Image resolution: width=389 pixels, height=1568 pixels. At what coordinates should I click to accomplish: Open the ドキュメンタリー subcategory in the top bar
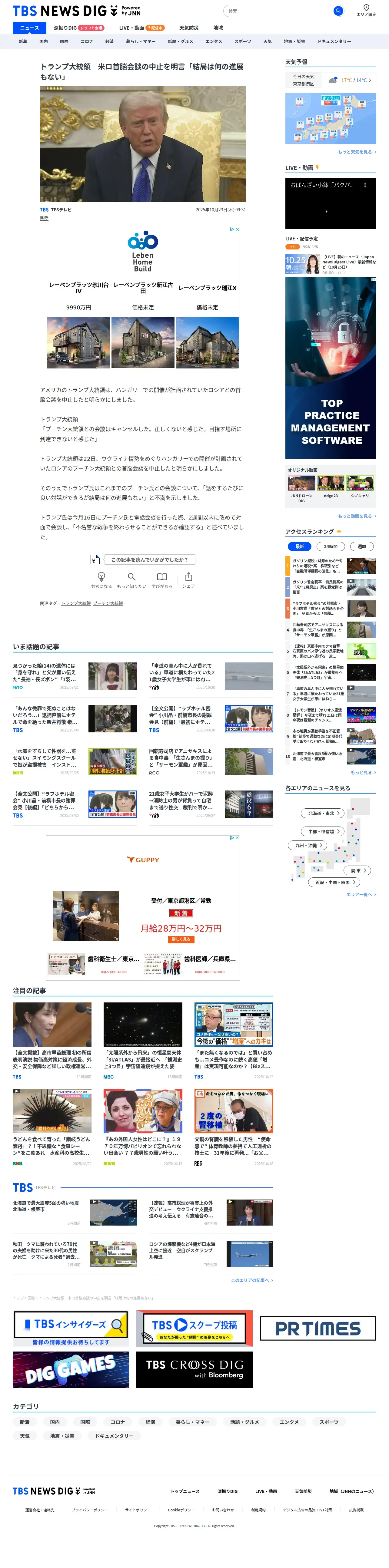pyautogui.click(x=334, y=41)
